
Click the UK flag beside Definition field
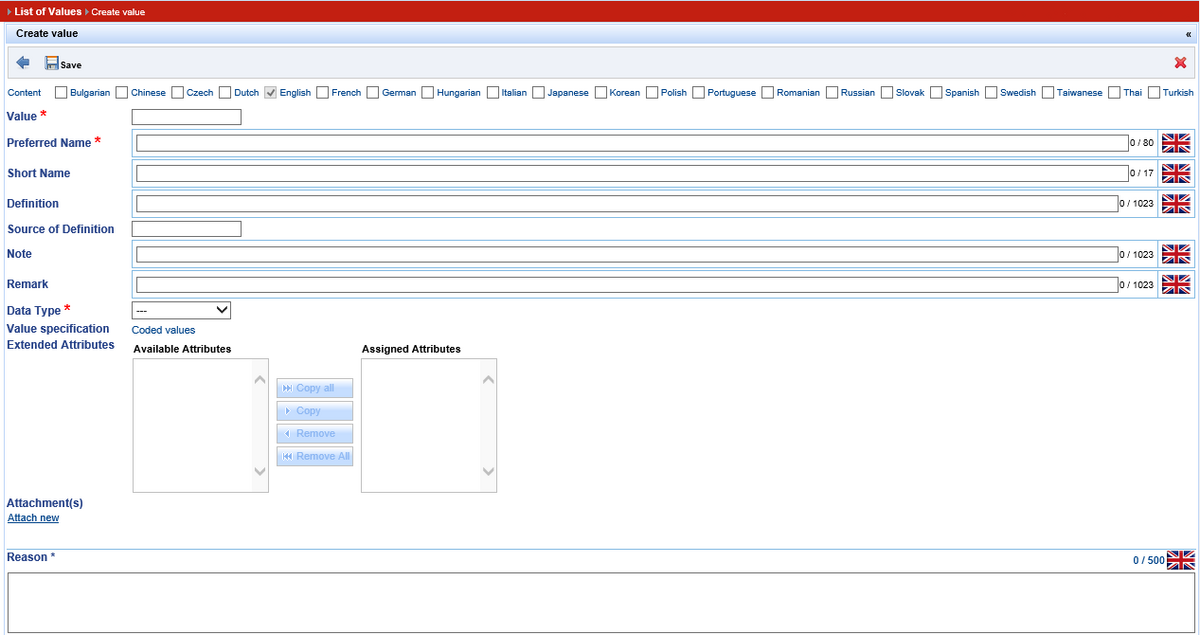[1176, 203]
